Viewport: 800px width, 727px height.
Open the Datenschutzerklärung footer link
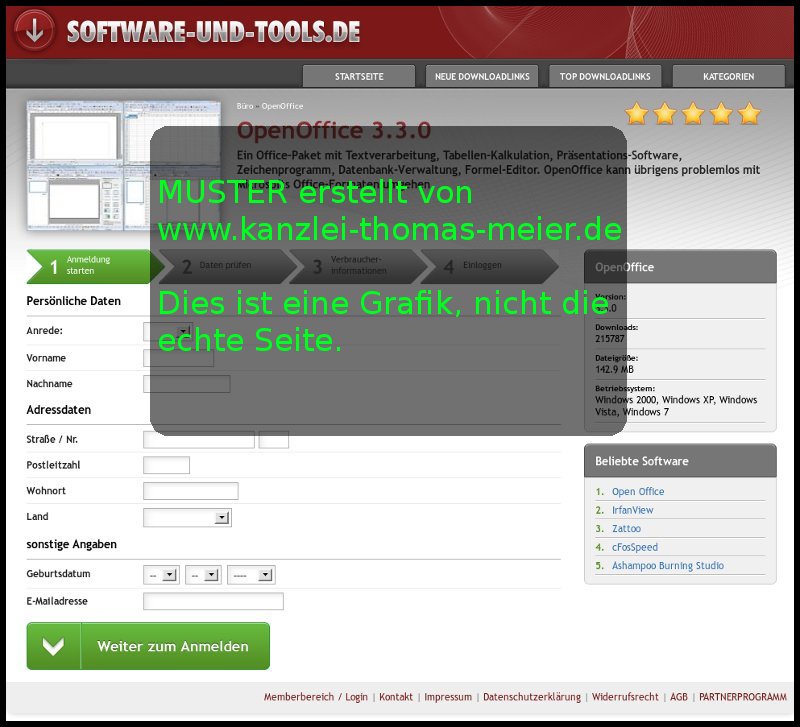pos(532,696)
